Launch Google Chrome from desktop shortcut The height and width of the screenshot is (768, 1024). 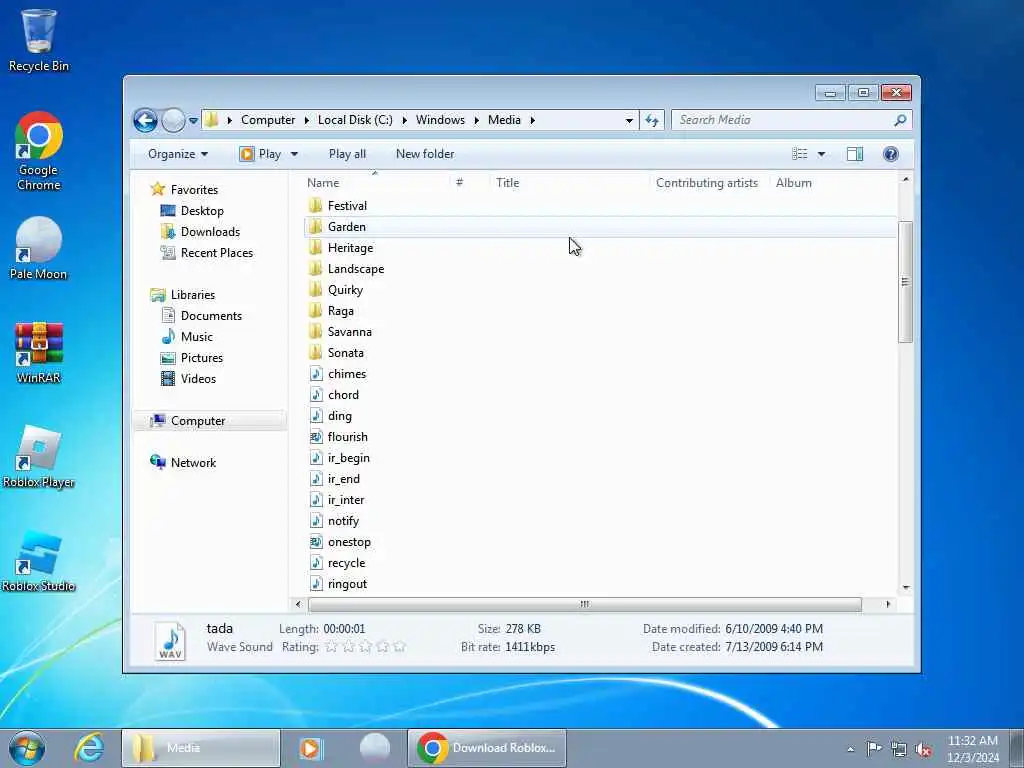[x=39, y=152]
